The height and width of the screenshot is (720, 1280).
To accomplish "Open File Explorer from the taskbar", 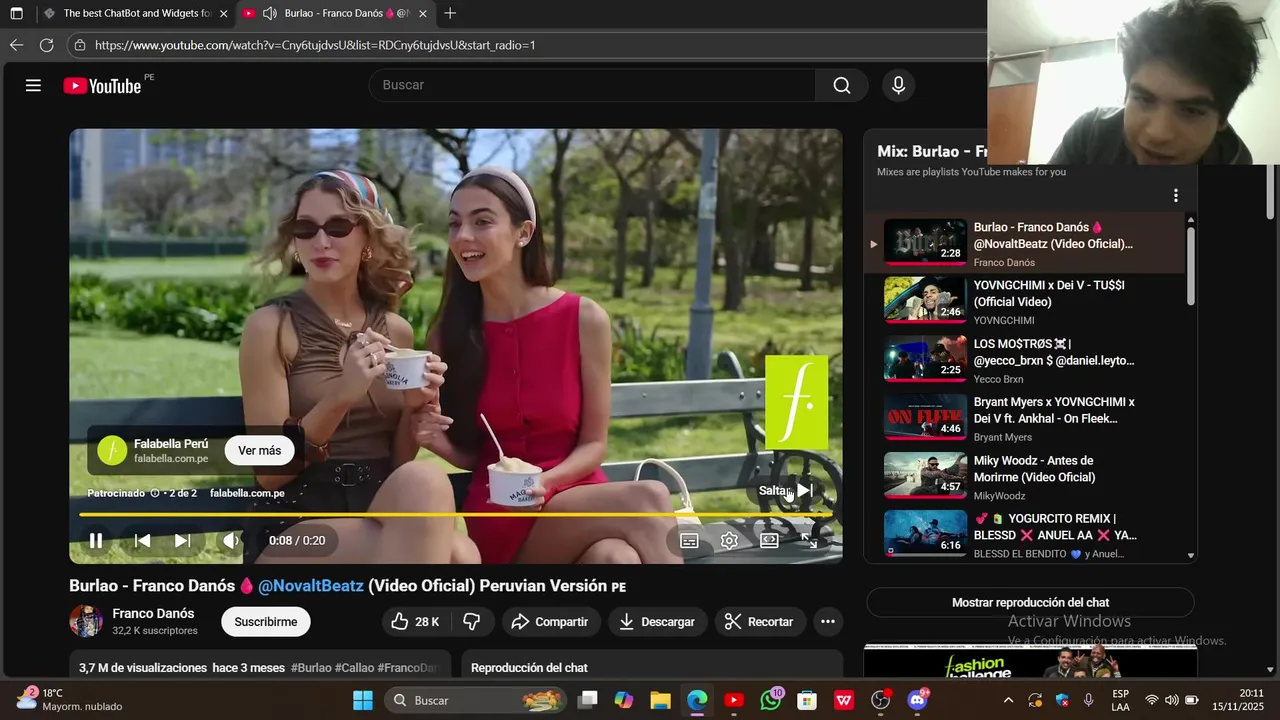I will pos(661,700).
